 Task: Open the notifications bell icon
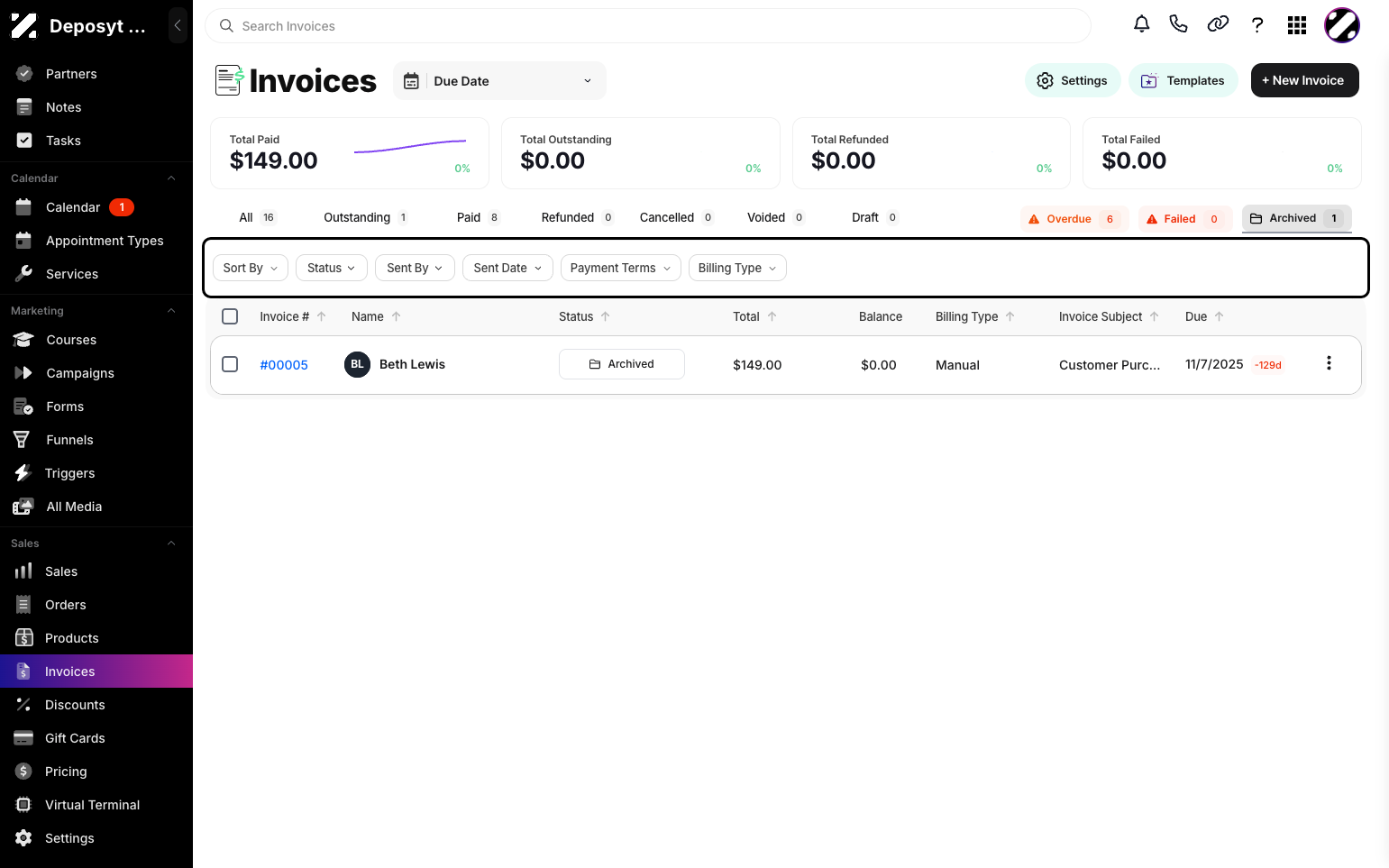(1141, 24)
